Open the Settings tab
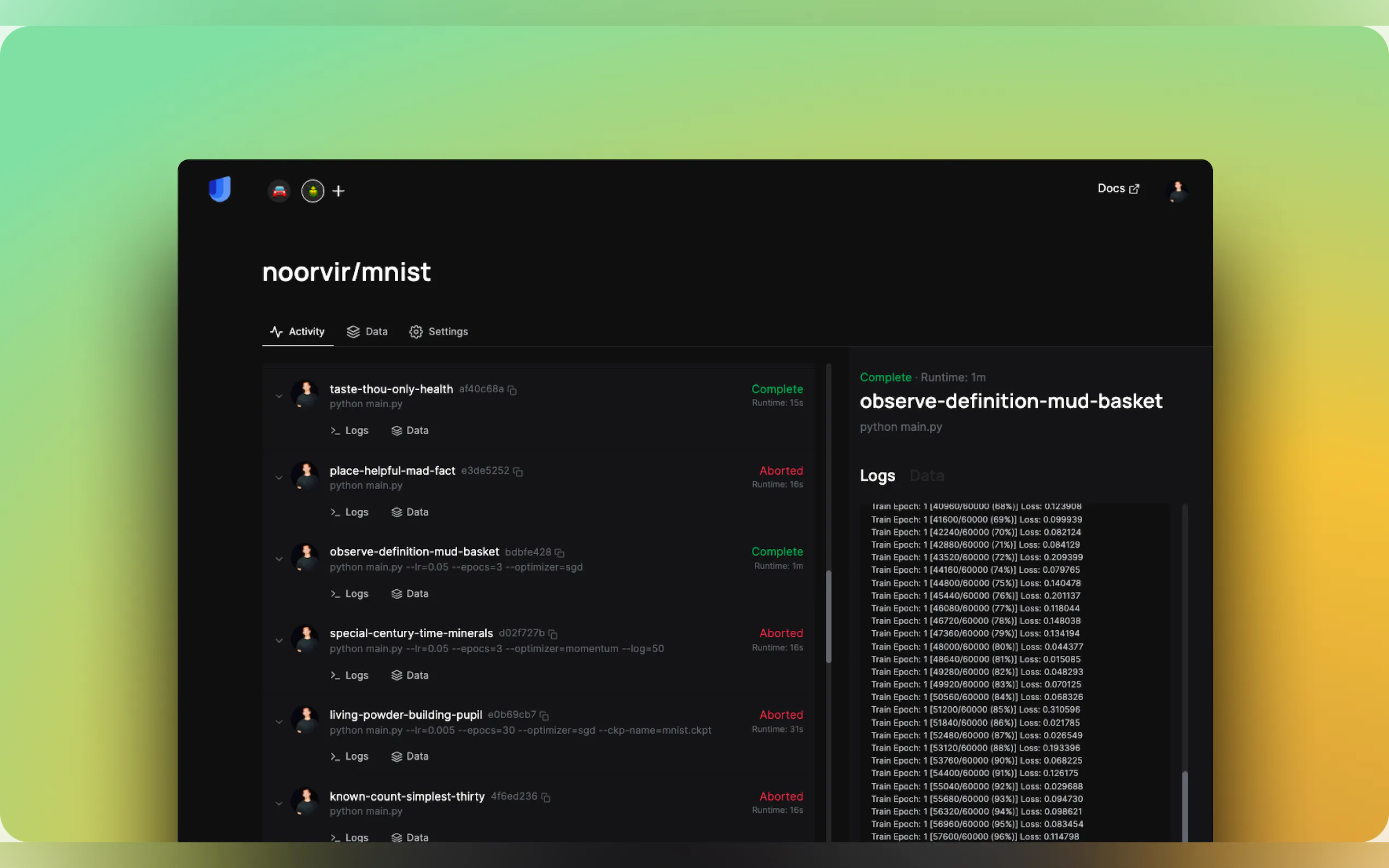1389x868 pixels. [x=439, y=331]
